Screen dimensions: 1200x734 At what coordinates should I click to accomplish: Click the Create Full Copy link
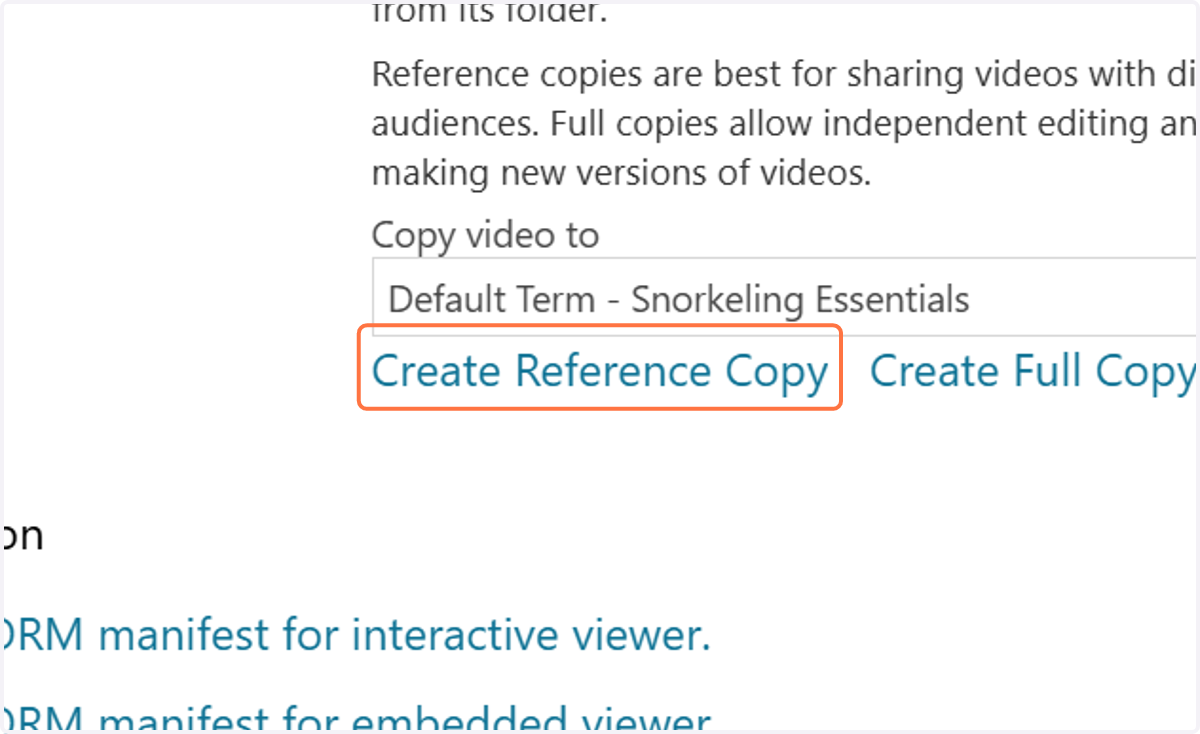click(1033, 371)
